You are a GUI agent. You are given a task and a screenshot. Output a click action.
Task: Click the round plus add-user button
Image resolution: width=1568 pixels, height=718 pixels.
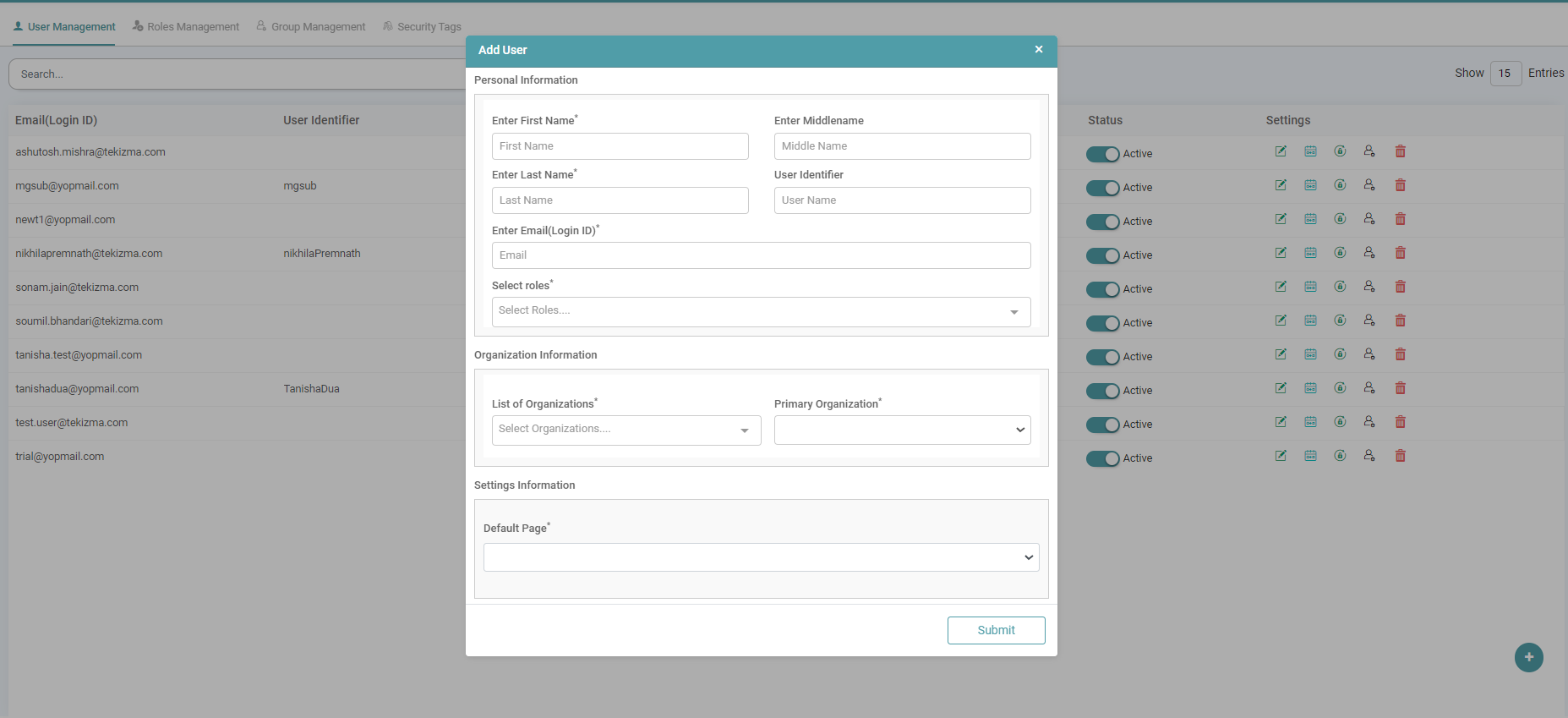[1528, 657]
